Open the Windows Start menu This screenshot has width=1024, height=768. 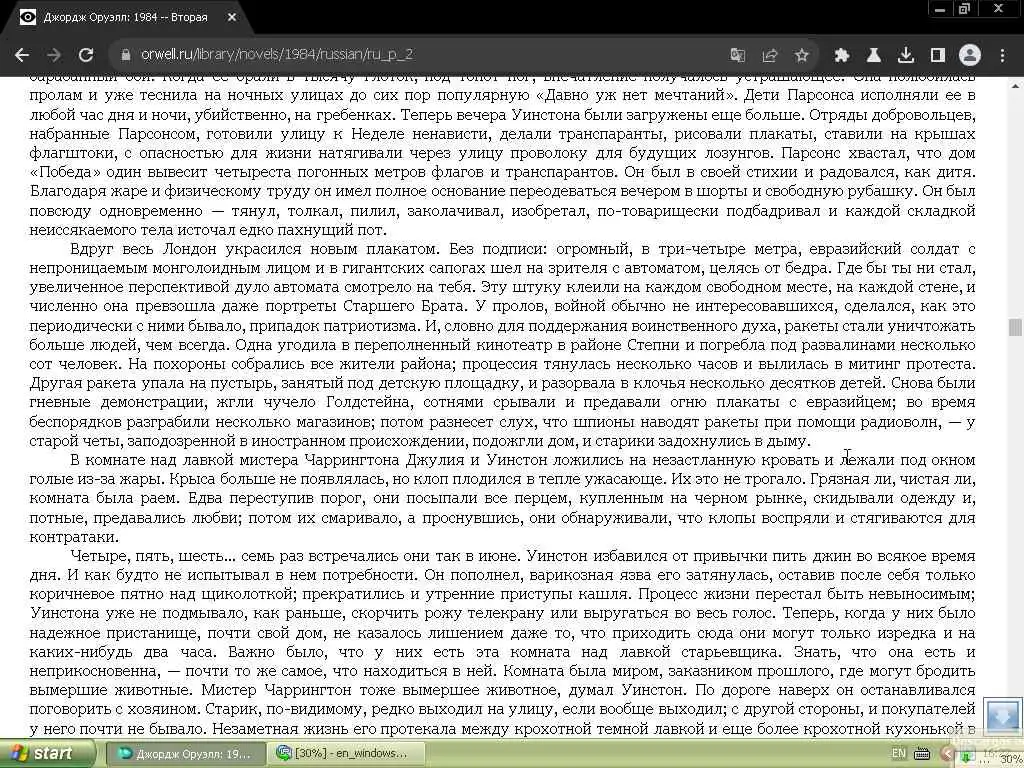(47, 754)
